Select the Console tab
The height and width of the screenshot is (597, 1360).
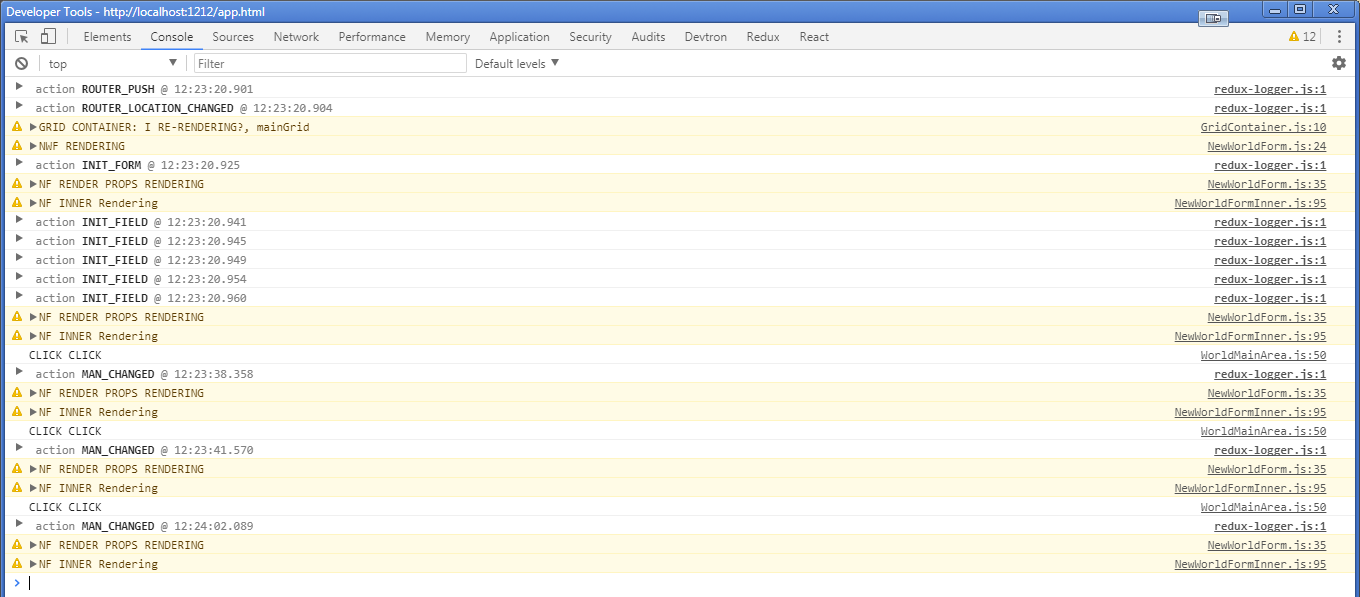point(172,37)
